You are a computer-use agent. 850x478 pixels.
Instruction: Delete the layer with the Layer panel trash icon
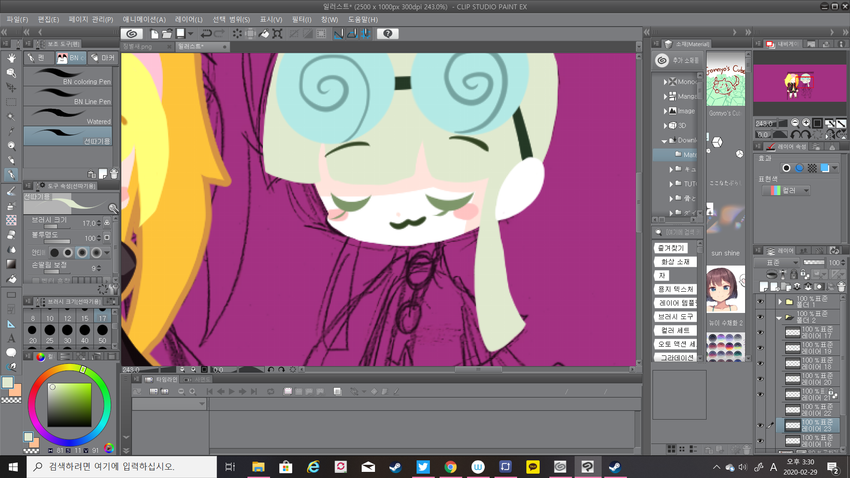tap(841, 286)
